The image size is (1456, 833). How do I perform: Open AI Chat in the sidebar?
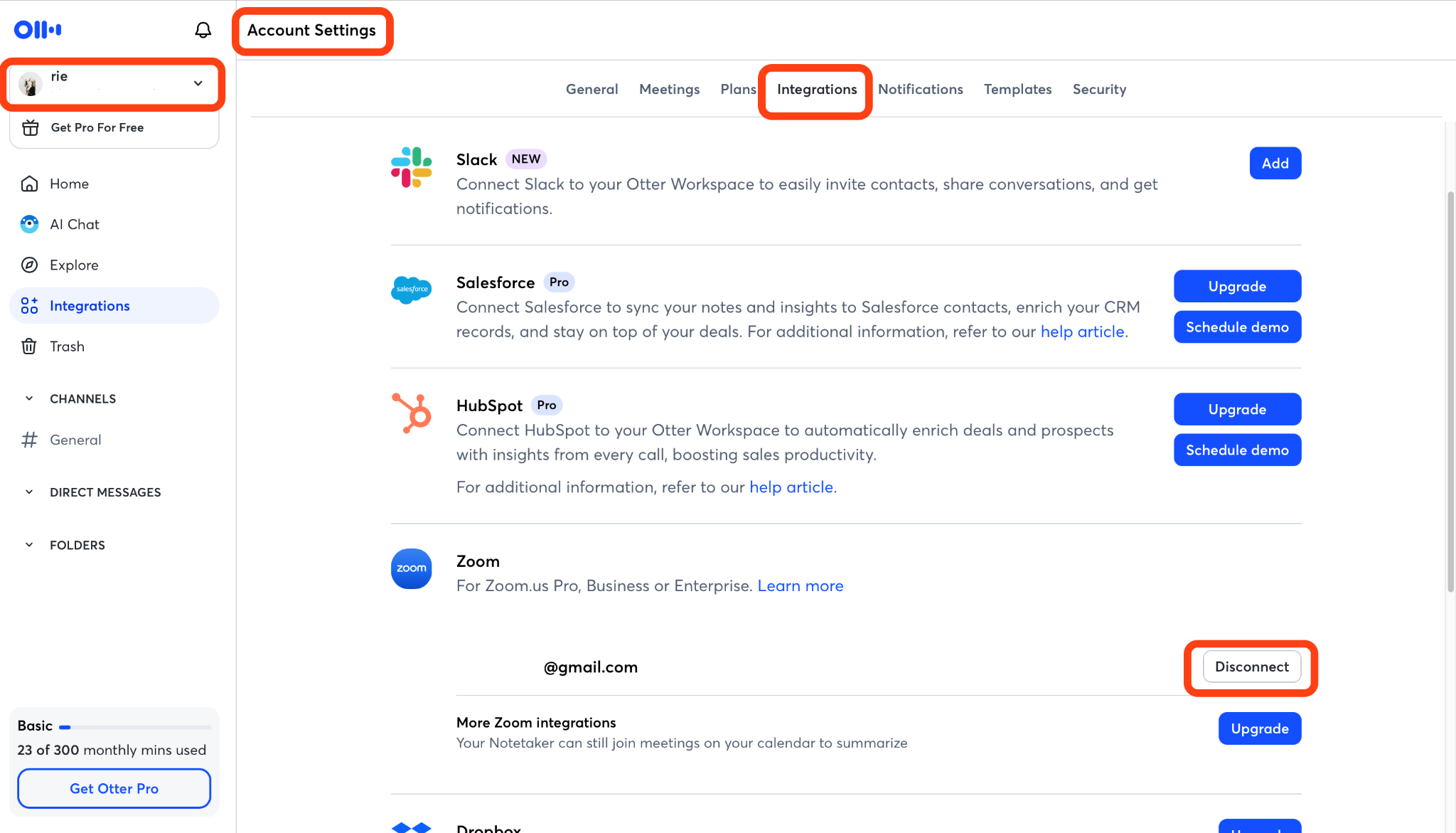tap(114, 224)
